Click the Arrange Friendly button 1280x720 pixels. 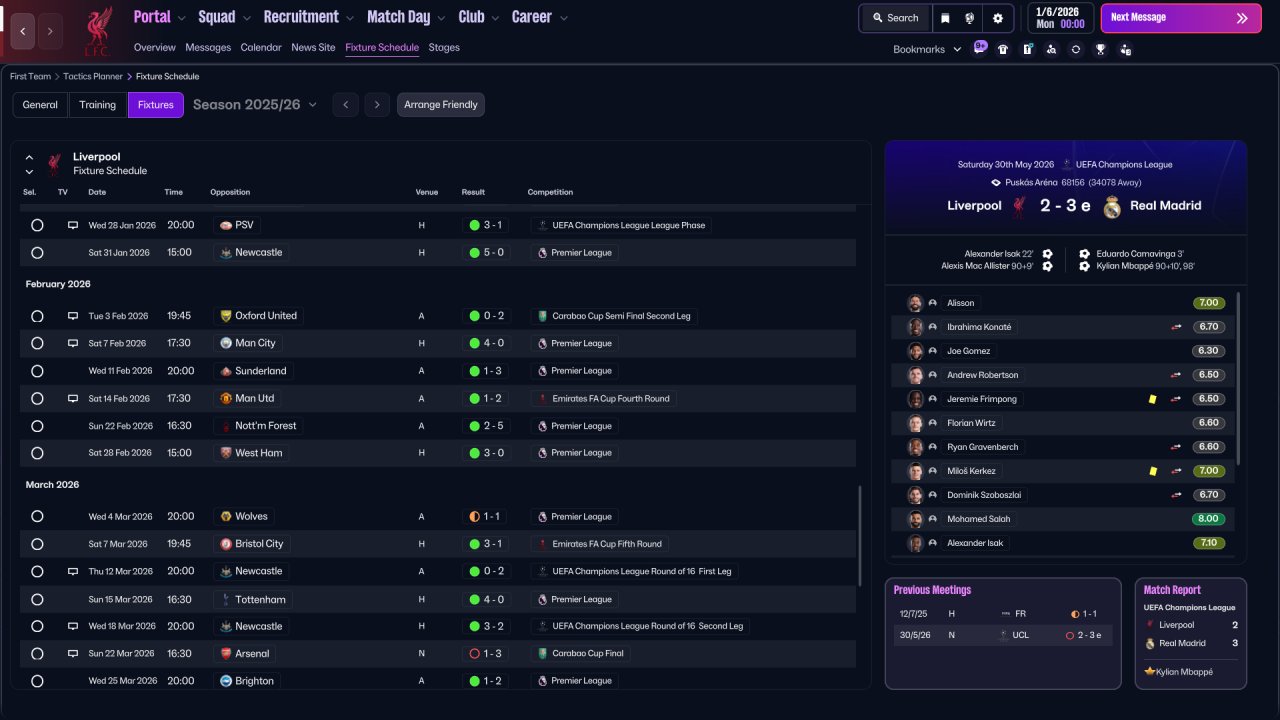(x=441, y=105)
